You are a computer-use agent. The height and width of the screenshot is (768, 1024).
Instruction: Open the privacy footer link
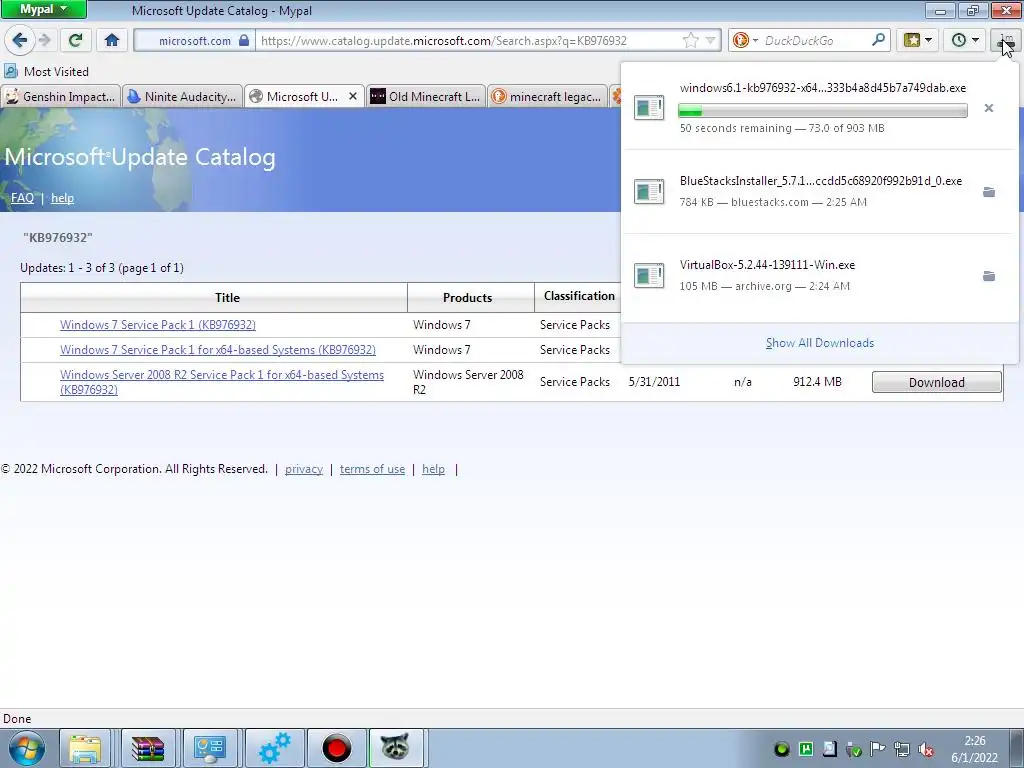(x=304, y=469)
